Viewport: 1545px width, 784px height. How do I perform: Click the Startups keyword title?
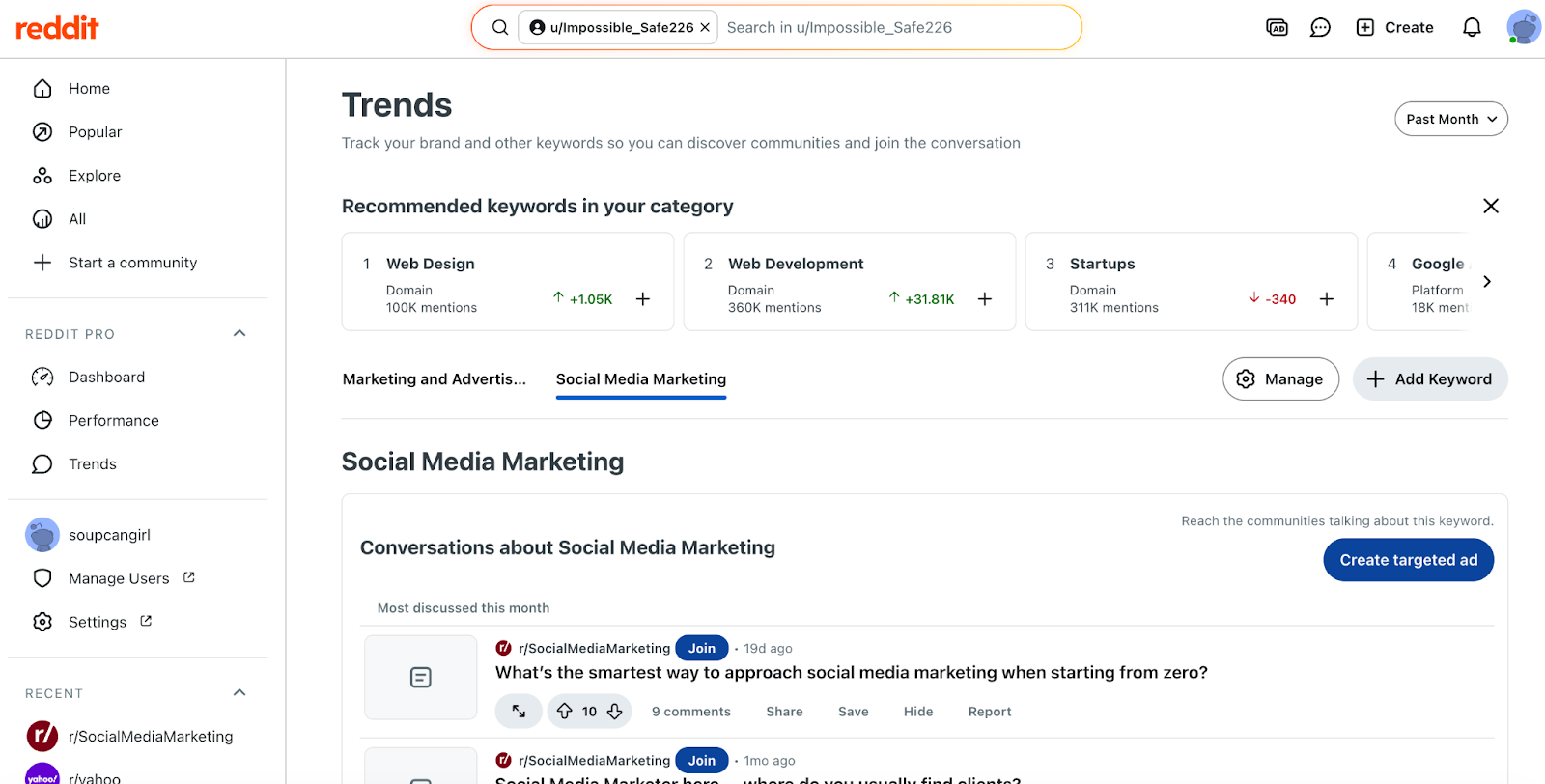coord(1102,264)
